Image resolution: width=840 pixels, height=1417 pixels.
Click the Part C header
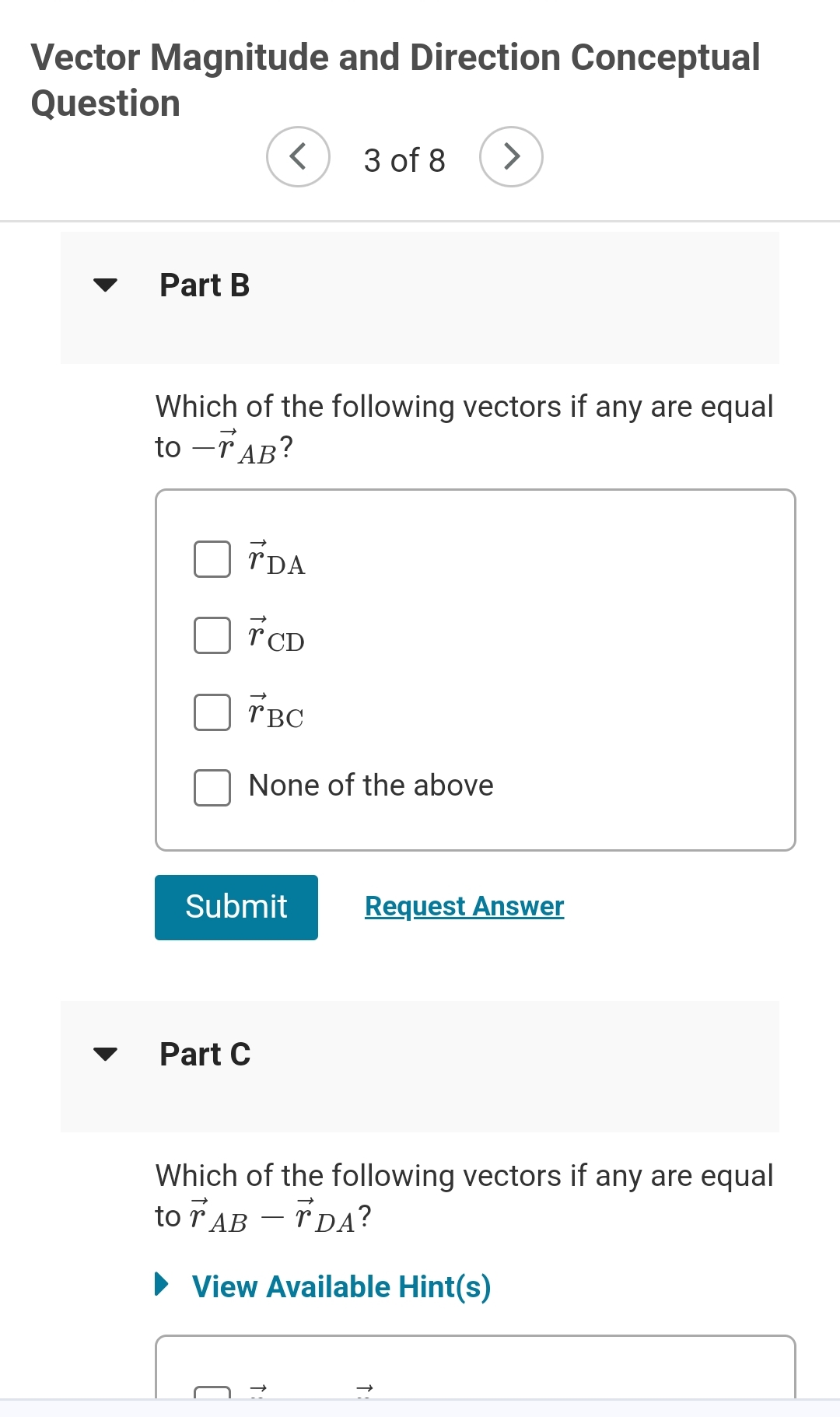click(204, 1055)
